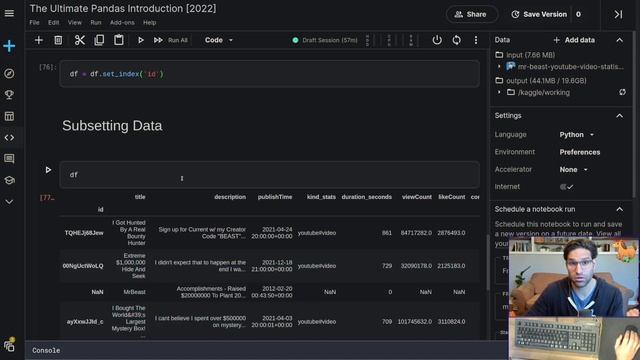Click the power session icon
This screenshot has height=360, width=640.
tap(437, 40)
